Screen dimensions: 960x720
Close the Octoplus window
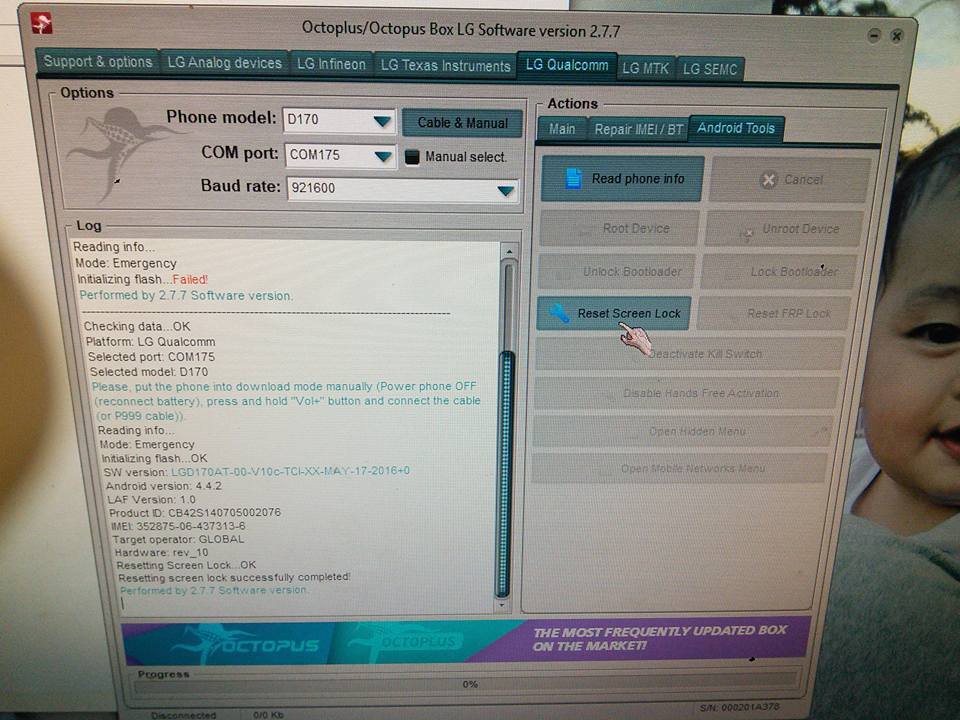(x=896, y=36)
